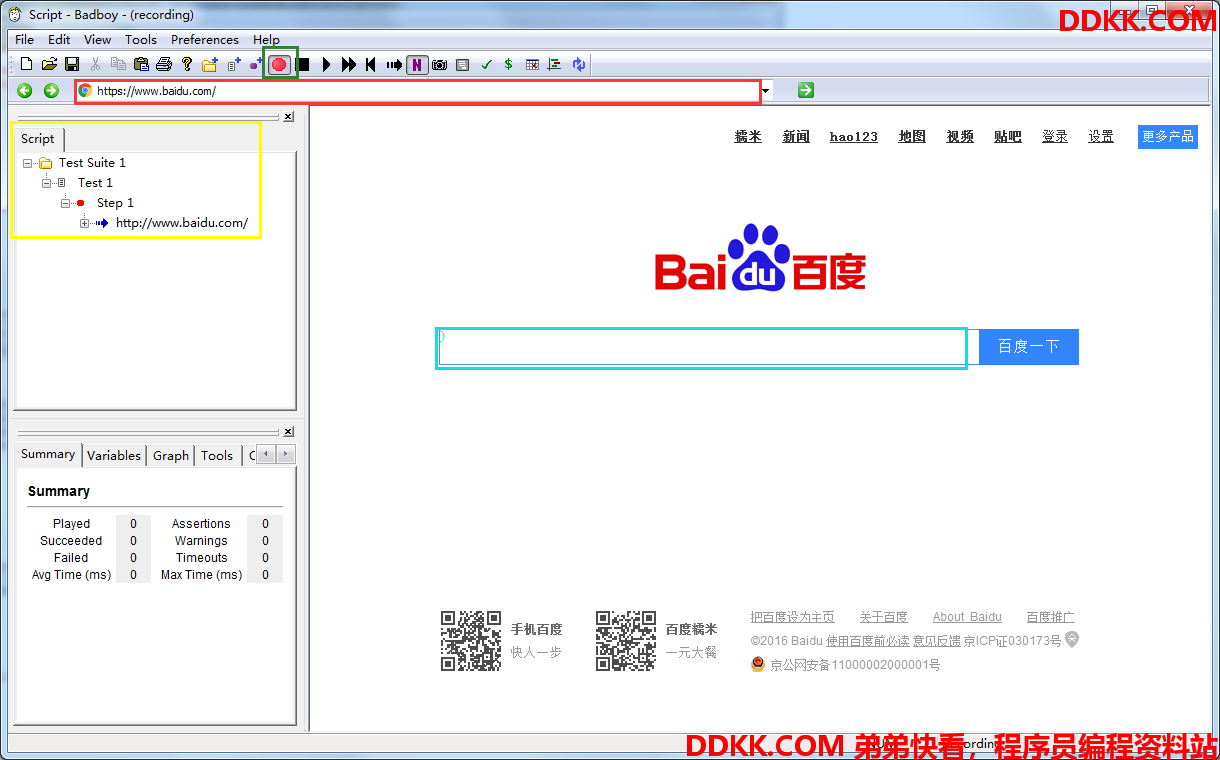This screenshot has width=1220, height=760.
Task: Close the Script panel with its X
Action: pos(288,117)
